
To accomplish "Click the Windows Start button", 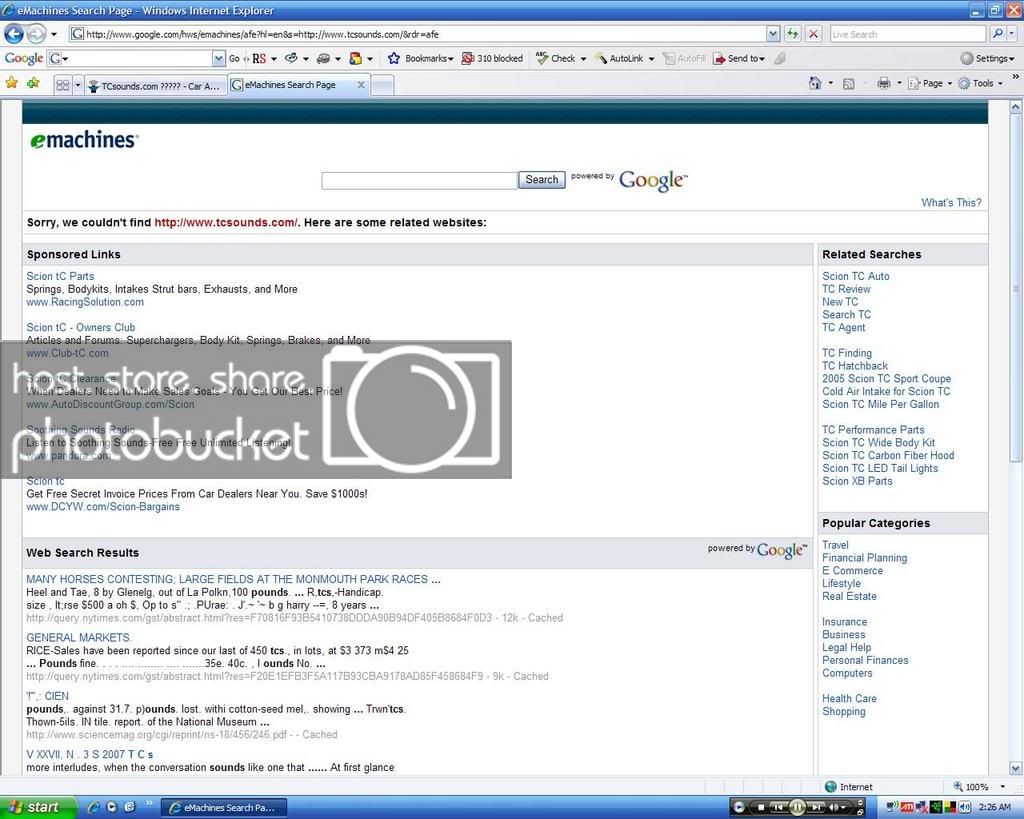I will coord(38,808).
